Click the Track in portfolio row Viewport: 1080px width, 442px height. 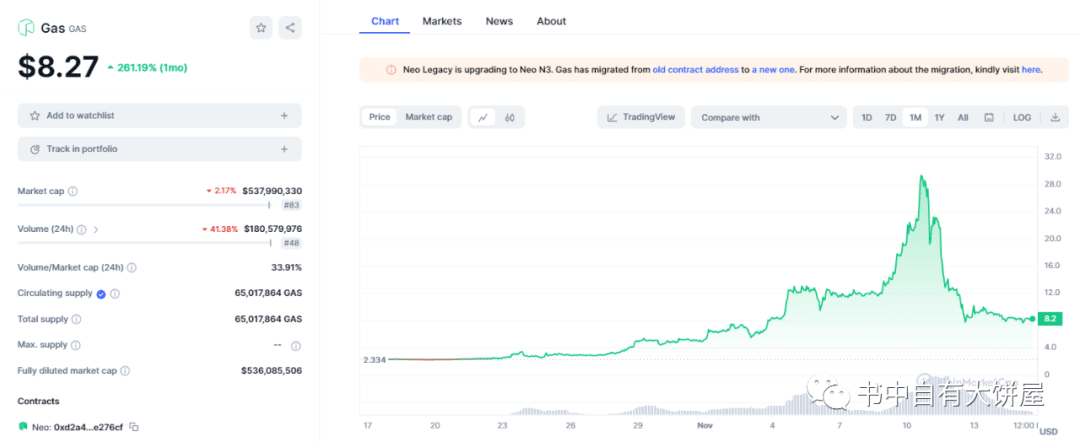tap(159, 149)
